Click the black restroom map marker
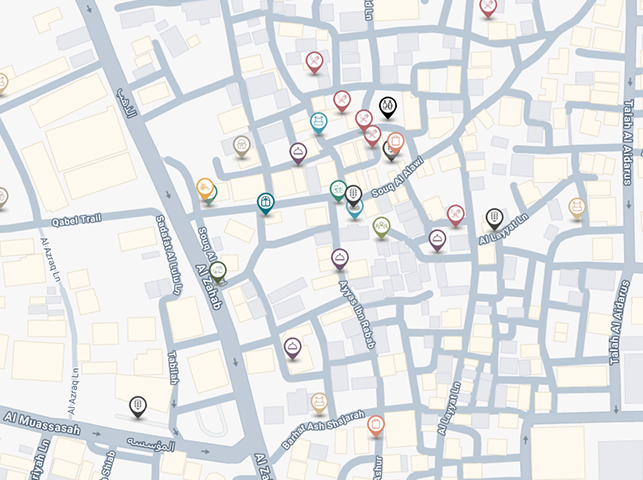The height and width of the screenshot is (480, 643). [388, 107]
